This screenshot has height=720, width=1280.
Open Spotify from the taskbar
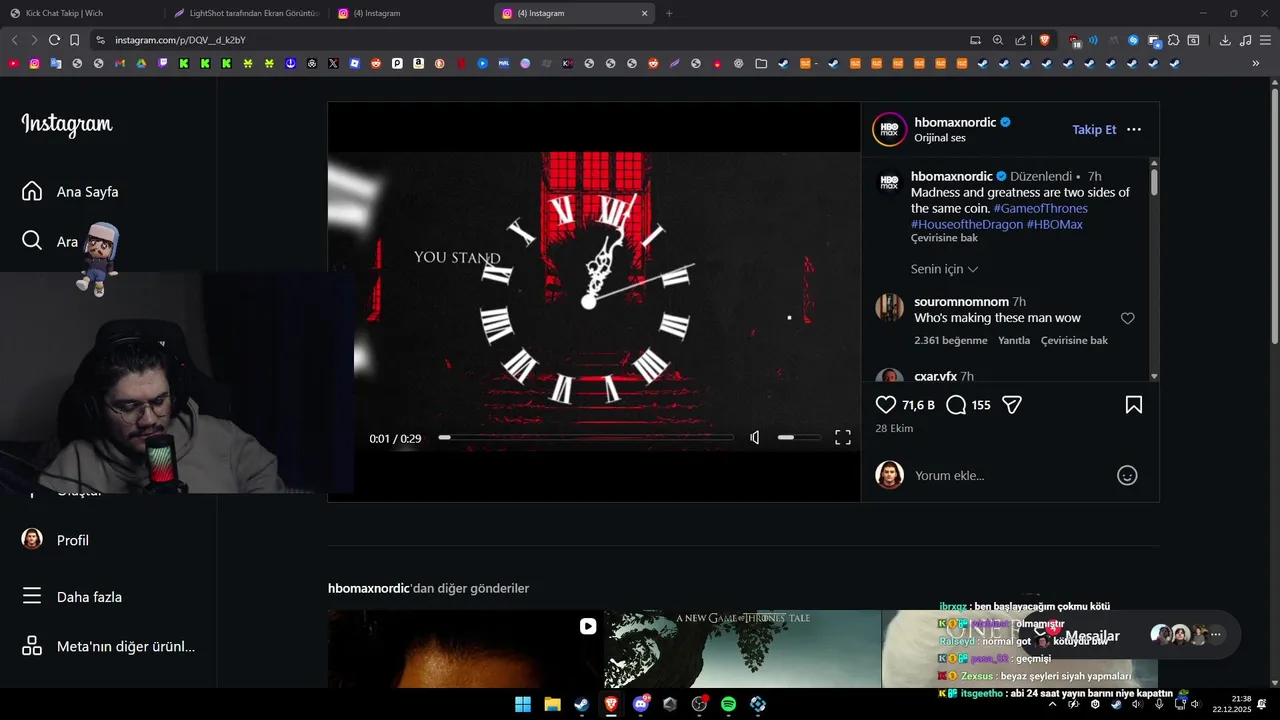[x=728, y=704]
